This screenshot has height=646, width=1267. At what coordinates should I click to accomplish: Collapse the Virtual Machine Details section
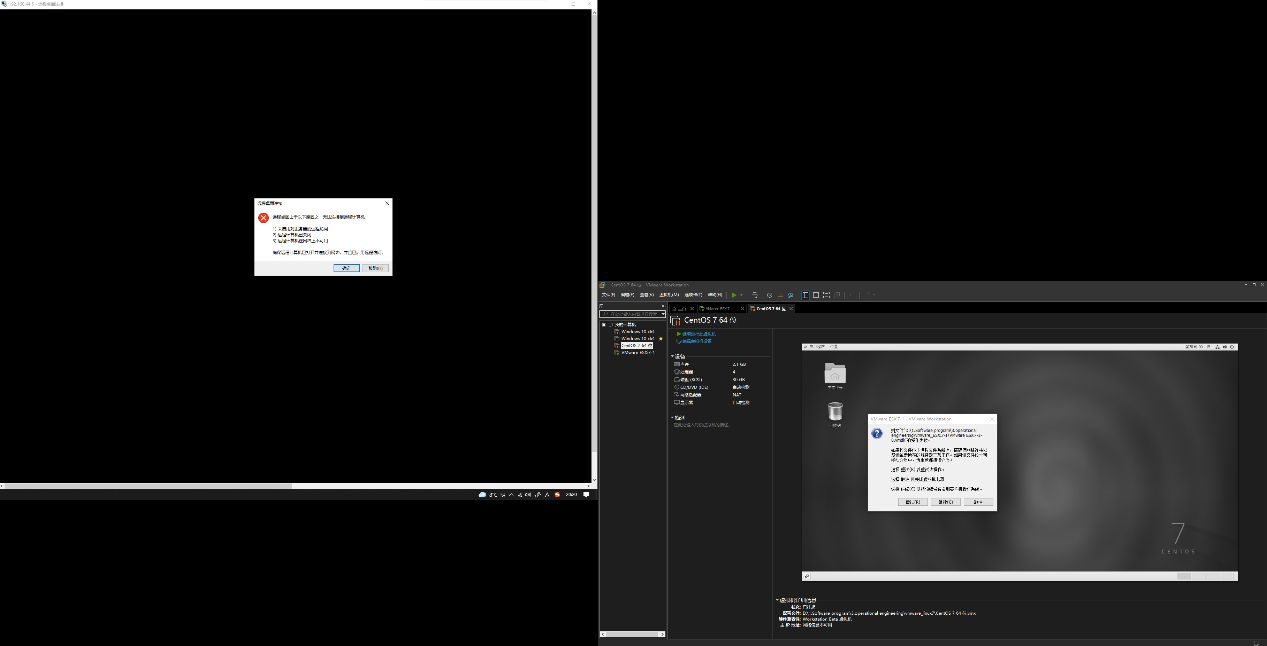pyautogui.click(x=777, y=600)
